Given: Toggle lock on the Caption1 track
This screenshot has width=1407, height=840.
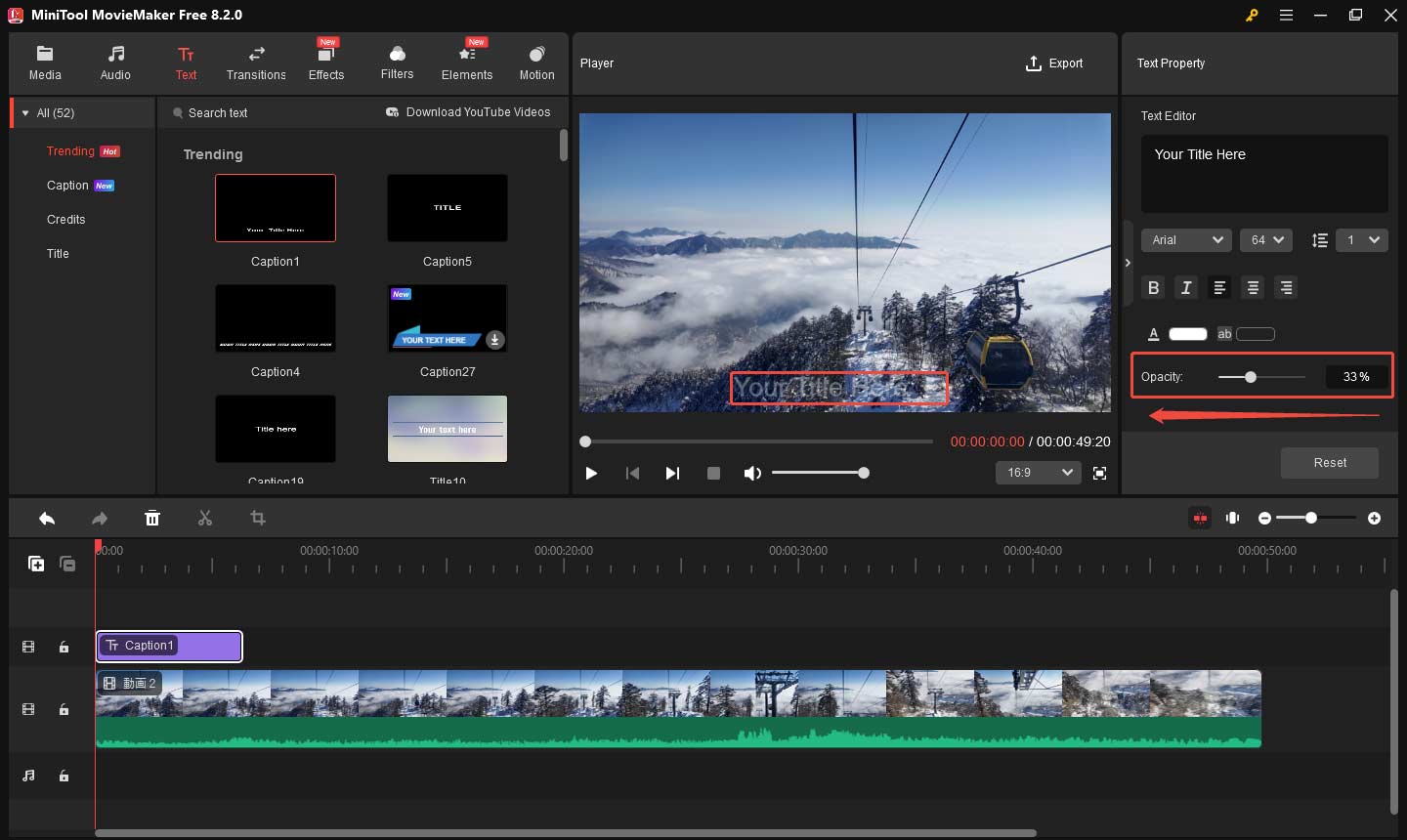Looking at the screenshot, I should pyautogui.click(x=64, y=647).
